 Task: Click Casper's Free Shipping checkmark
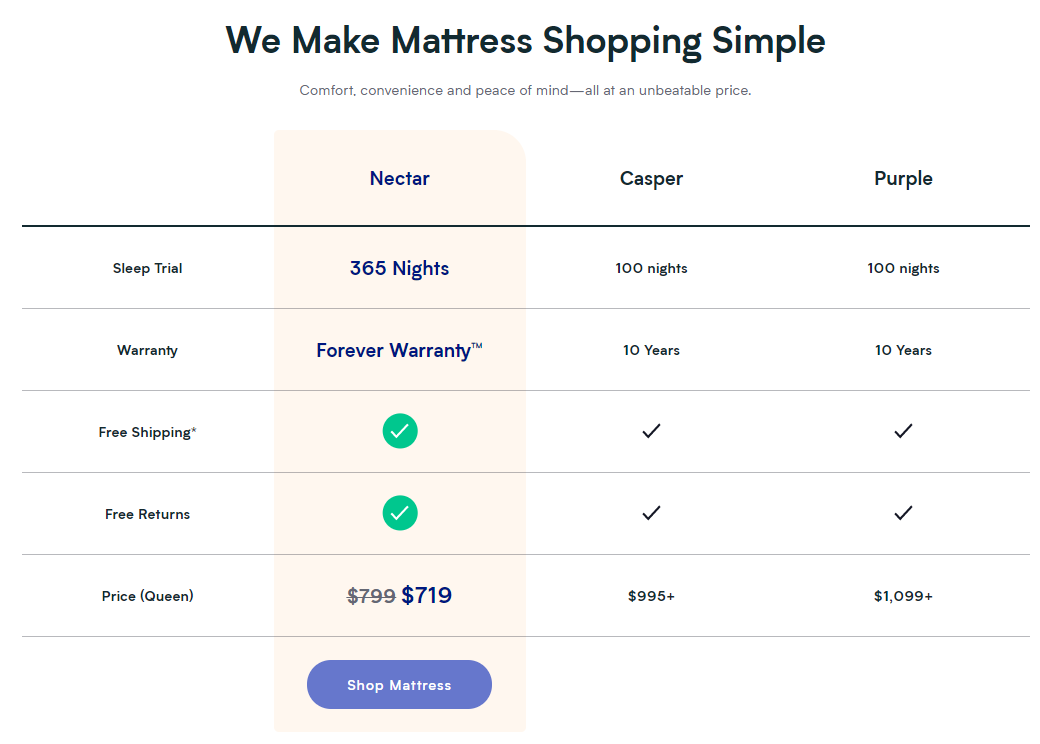point(651,431)
